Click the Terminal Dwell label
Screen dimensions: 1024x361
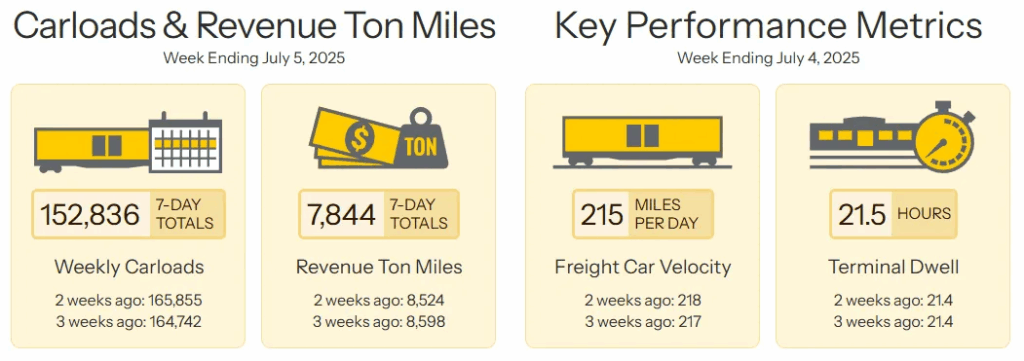click(893, 267)
